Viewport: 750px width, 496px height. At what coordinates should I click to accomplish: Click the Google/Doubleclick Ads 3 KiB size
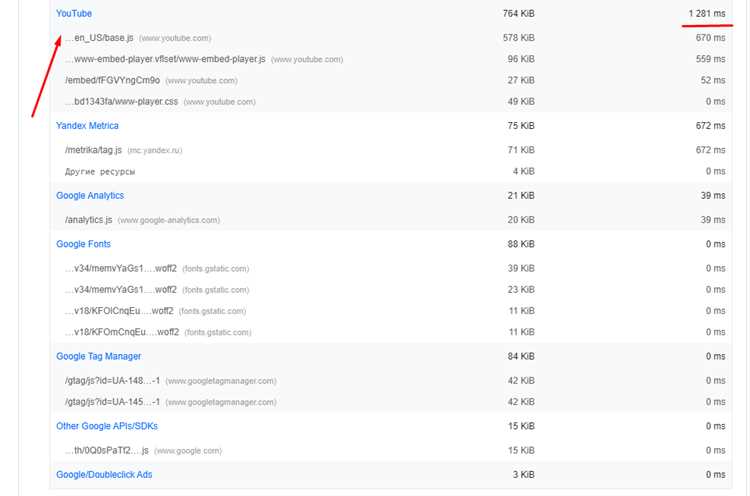(x=523, y=474)
